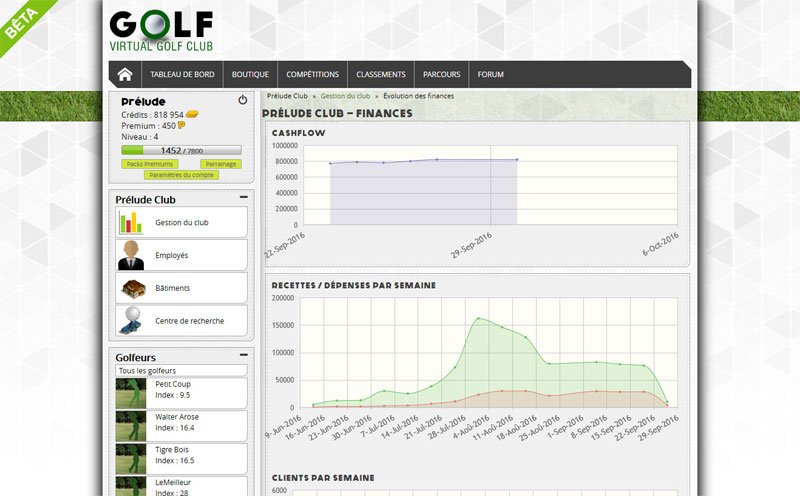Click Centre de recherche sidebar label

189,321
